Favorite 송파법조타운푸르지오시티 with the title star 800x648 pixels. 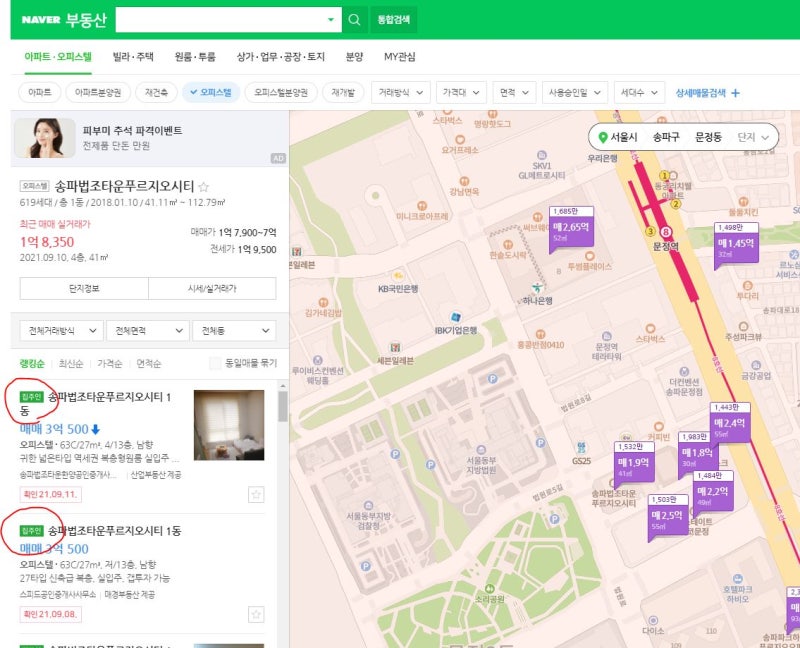coord(204,187)
